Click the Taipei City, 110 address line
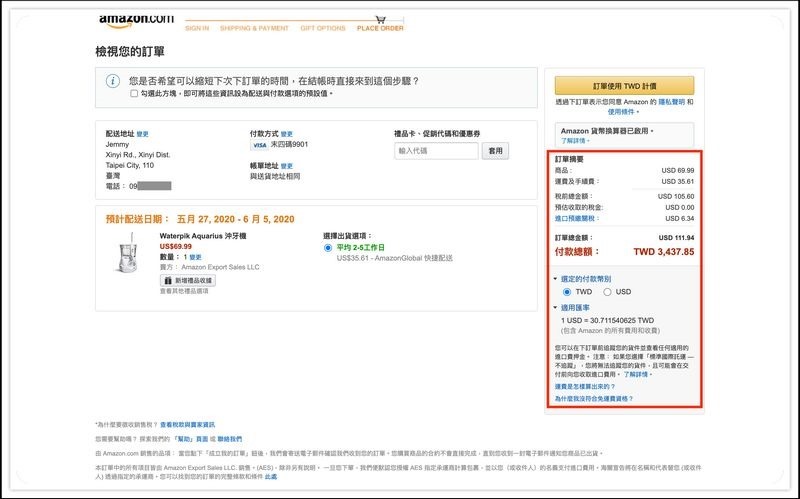This screenshot has height=499, width=800. pos(130,165)
